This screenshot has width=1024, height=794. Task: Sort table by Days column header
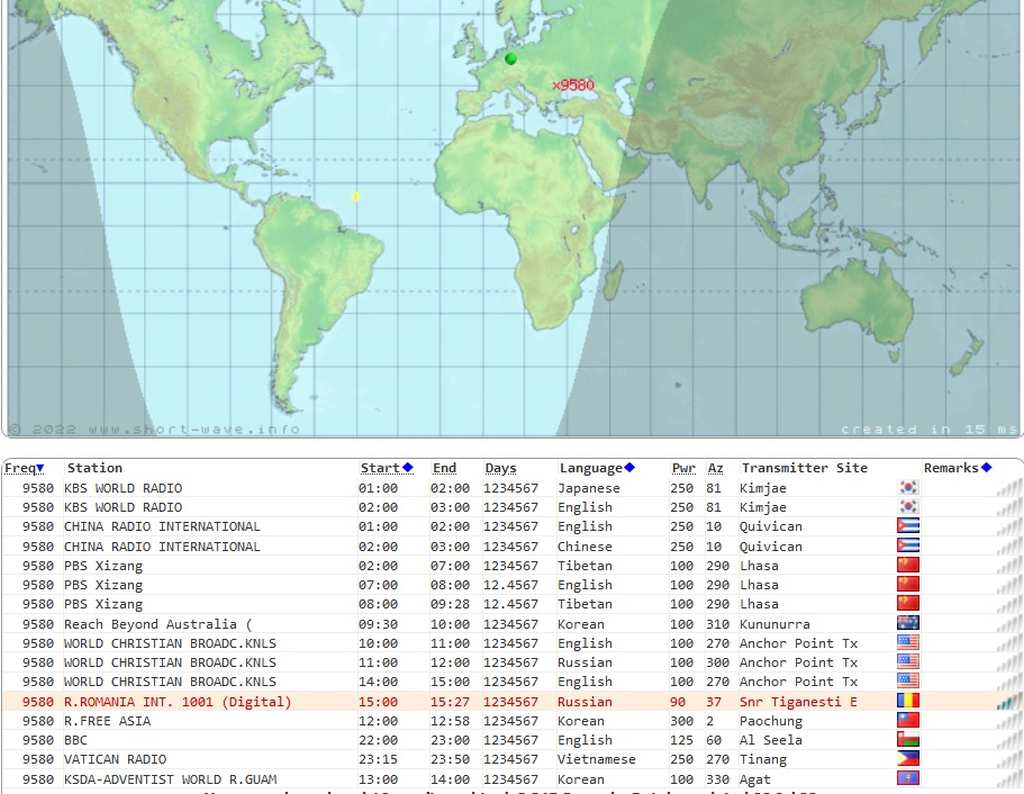tap(501, 468)
